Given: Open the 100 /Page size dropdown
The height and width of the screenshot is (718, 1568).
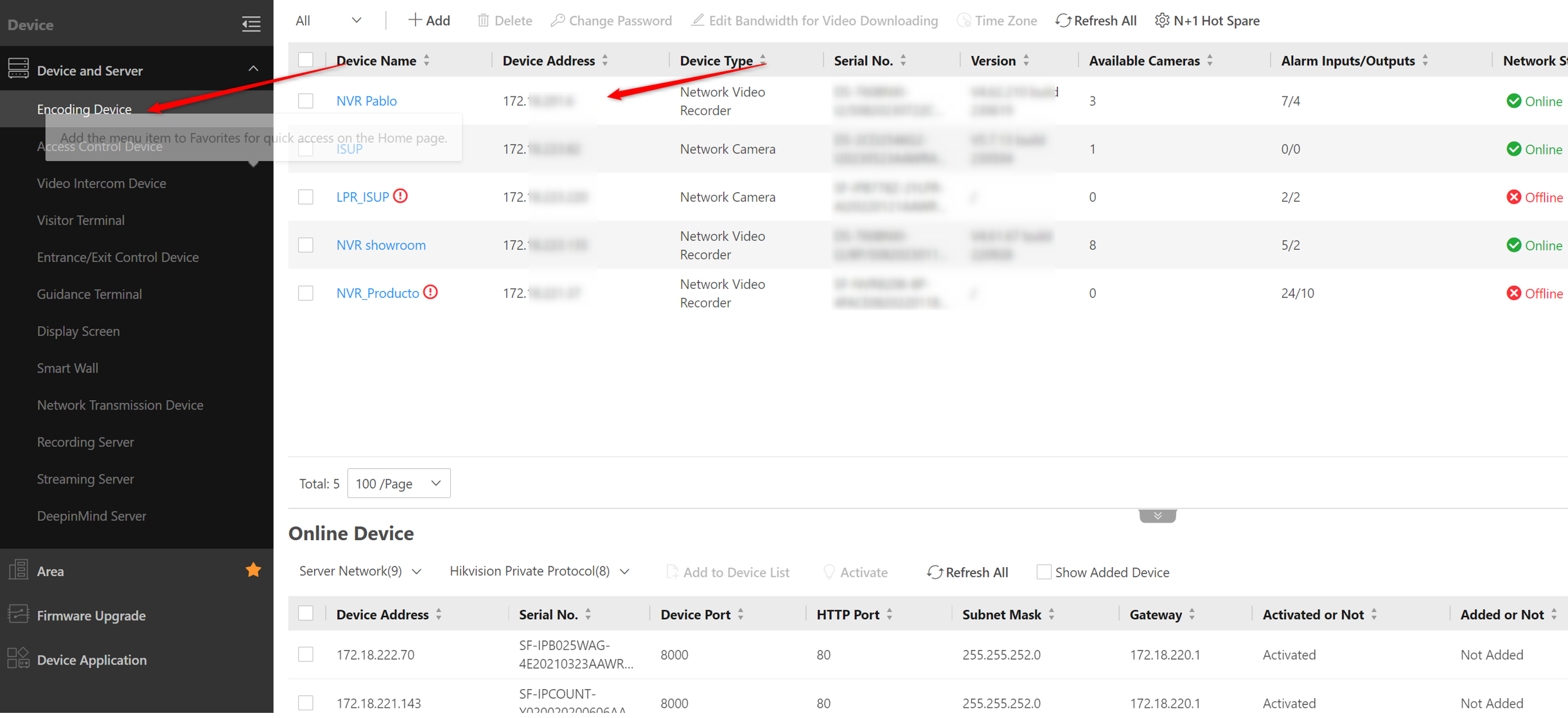Looking at the screenshot, I should [398, 483].
